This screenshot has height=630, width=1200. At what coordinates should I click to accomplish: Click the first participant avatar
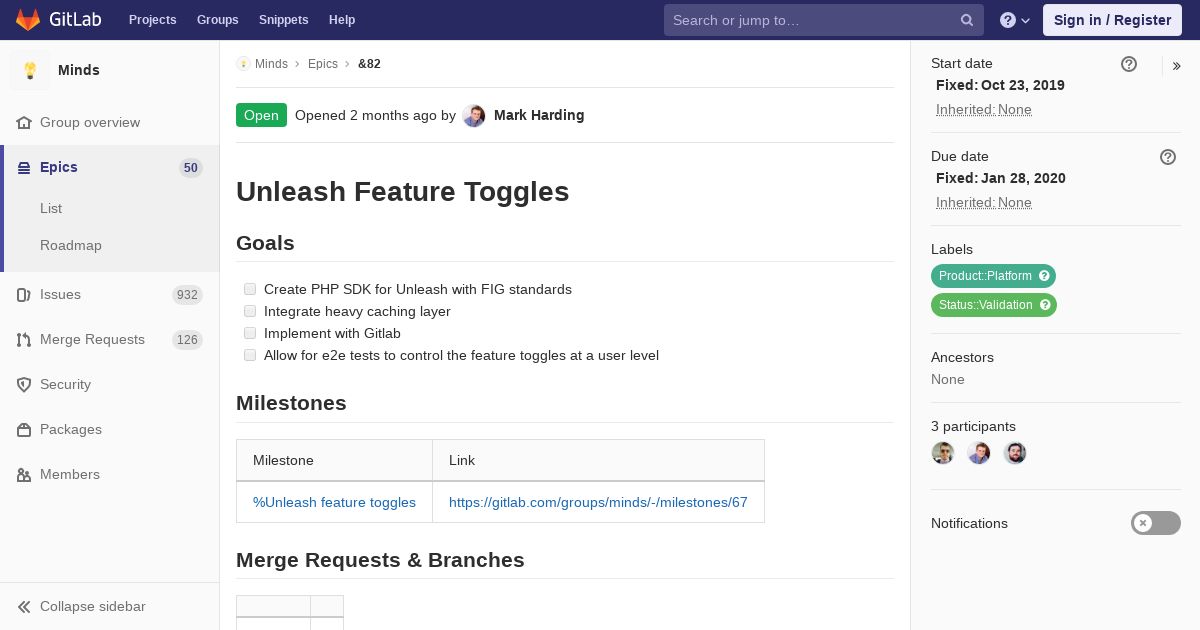(x=943, y=453)
